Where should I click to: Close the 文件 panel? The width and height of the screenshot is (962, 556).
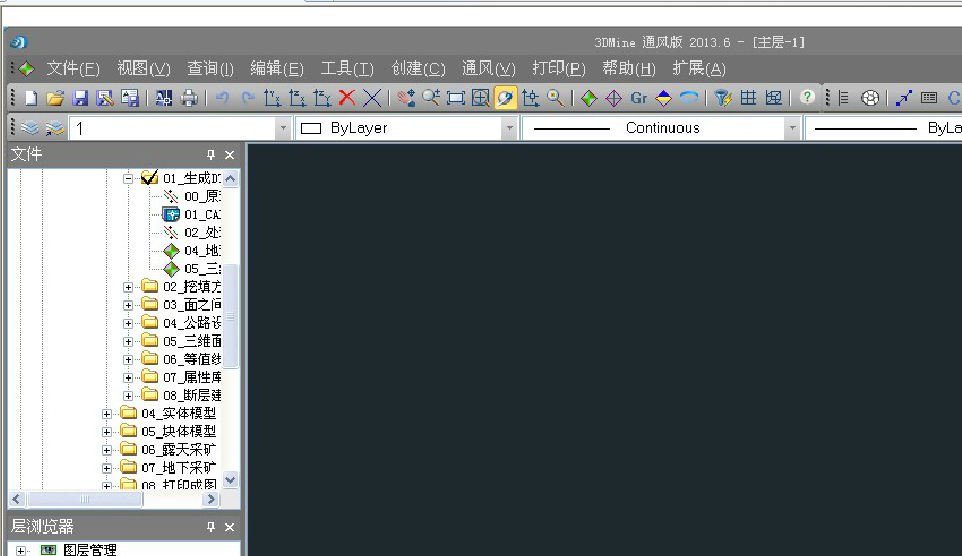tap(229, 155)
